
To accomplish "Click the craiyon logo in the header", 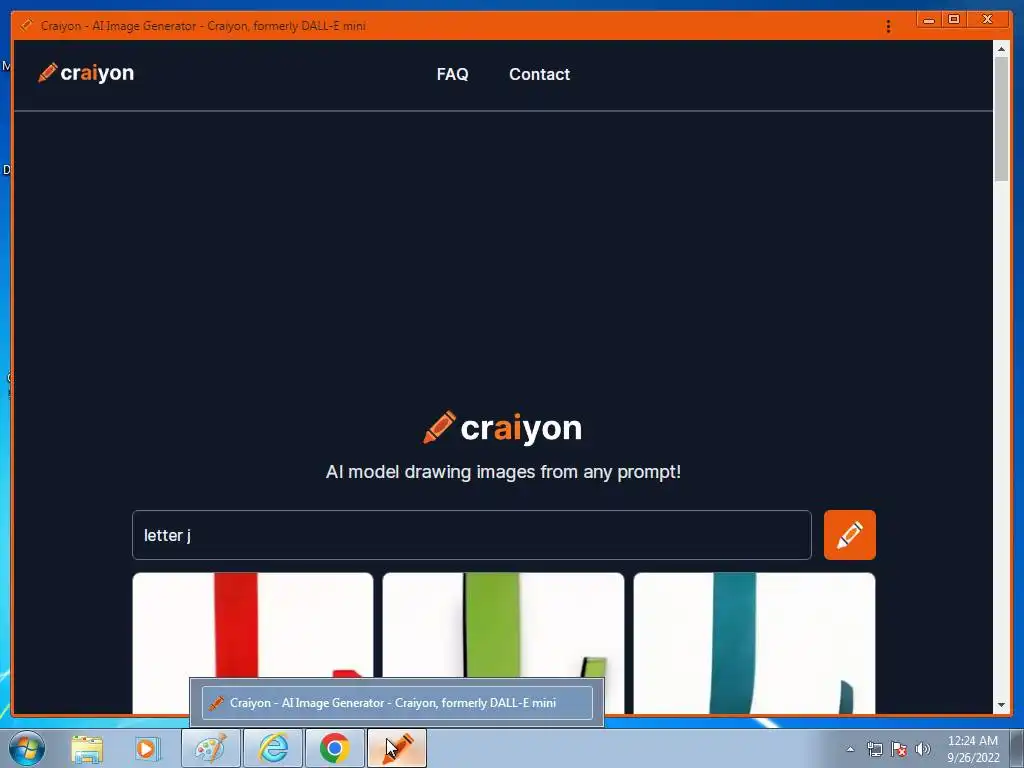I will 86,73.
